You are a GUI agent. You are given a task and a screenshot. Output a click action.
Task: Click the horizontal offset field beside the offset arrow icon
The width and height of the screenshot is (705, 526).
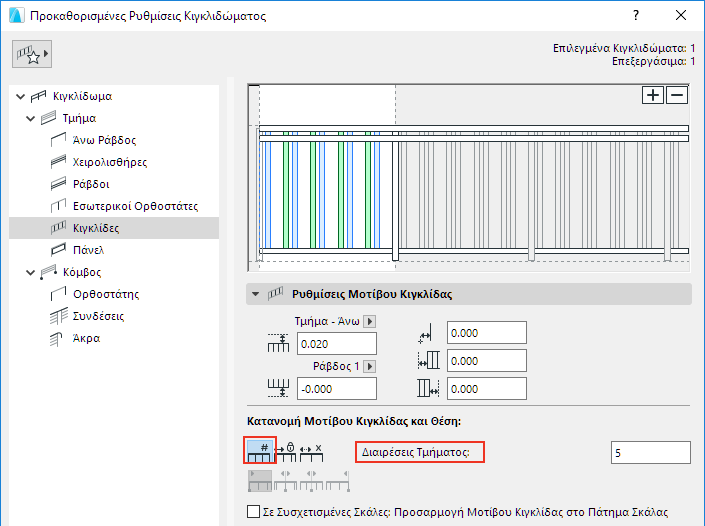486,333
